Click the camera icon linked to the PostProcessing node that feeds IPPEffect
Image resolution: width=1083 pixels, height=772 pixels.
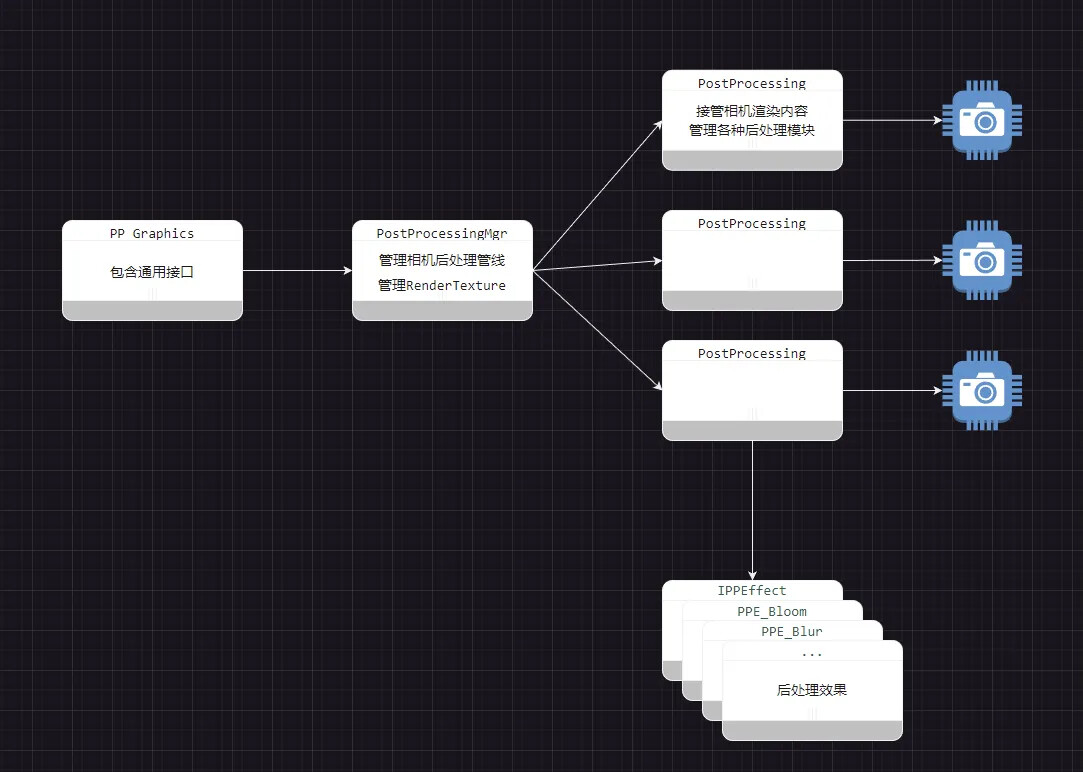[982, 390]
